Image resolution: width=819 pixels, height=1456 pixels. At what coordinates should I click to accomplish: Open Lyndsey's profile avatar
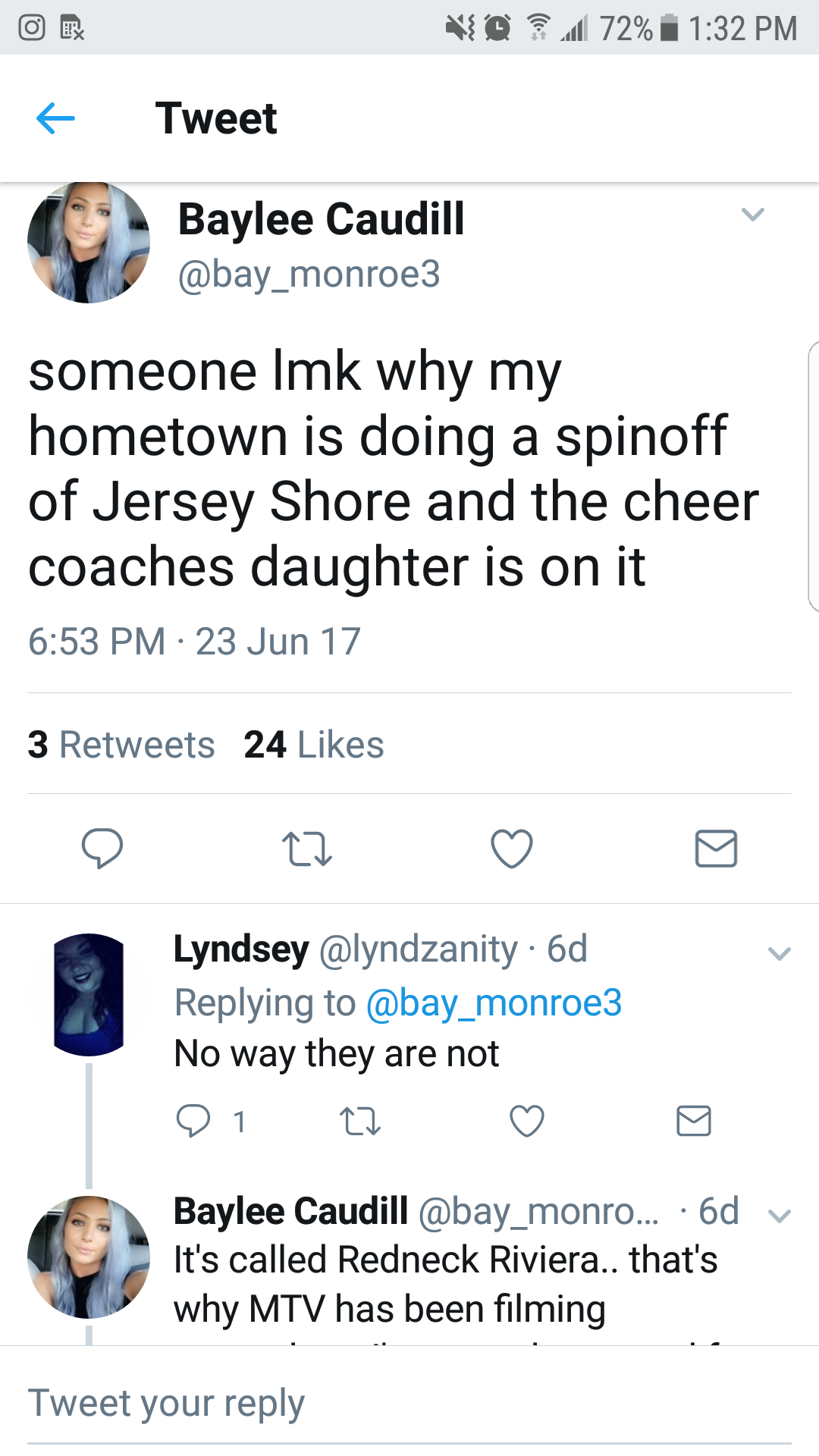(x=89, y=995)
